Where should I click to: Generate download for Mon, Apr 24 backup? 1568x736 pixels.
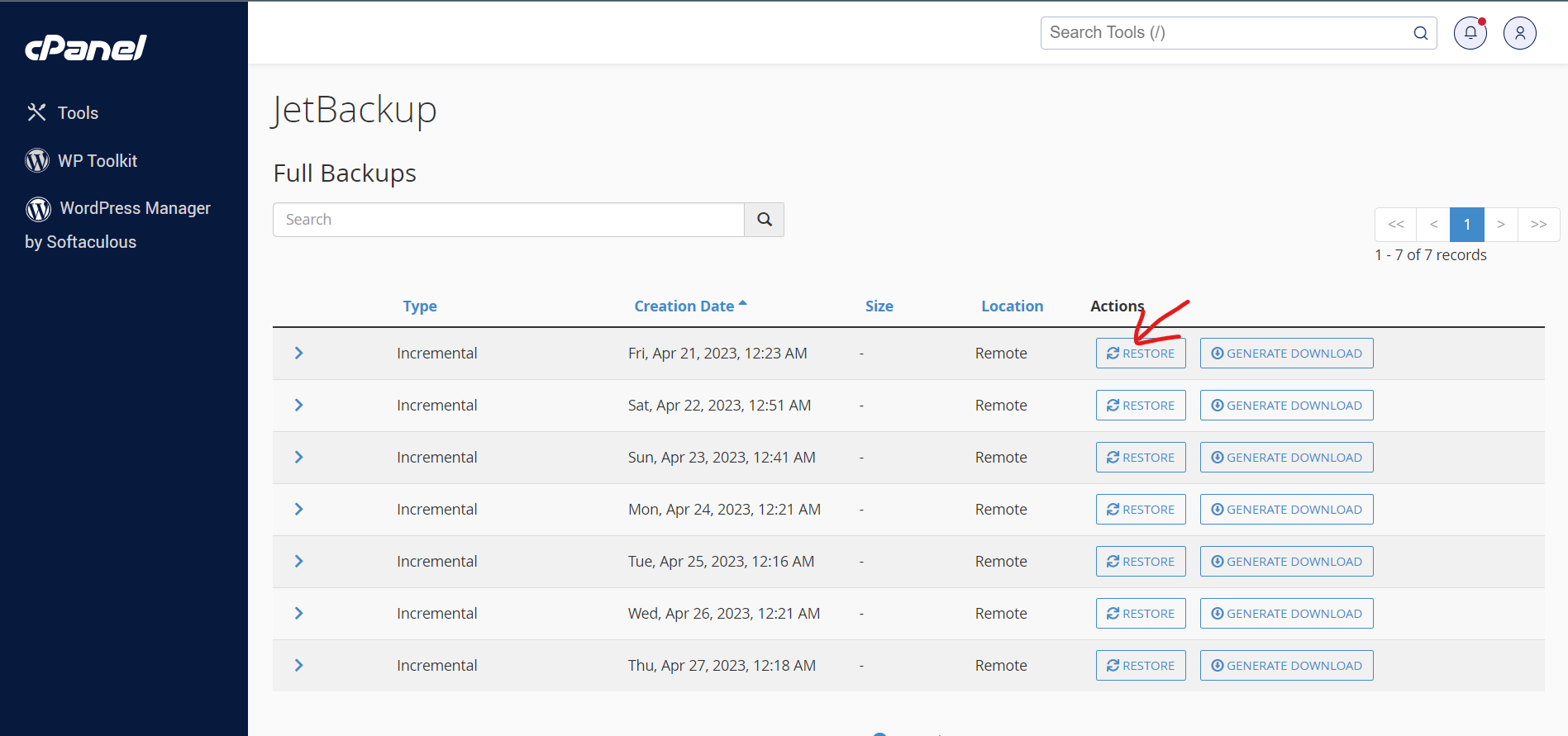click(x=1287, y=510)
